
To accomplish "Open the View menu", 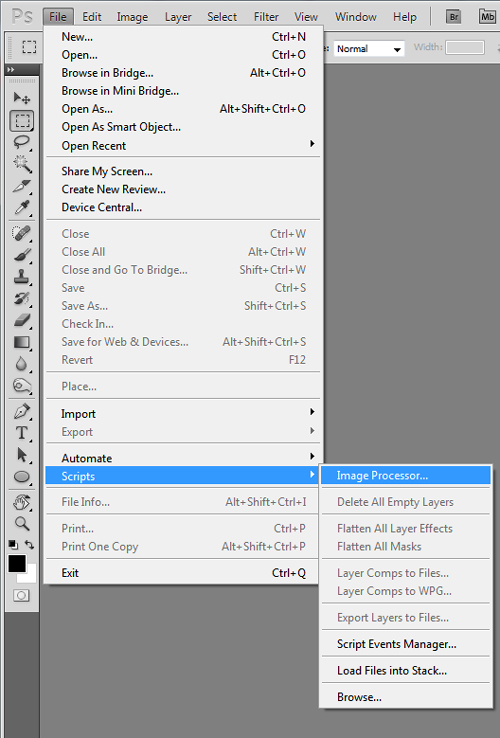I will click(306, 17).
